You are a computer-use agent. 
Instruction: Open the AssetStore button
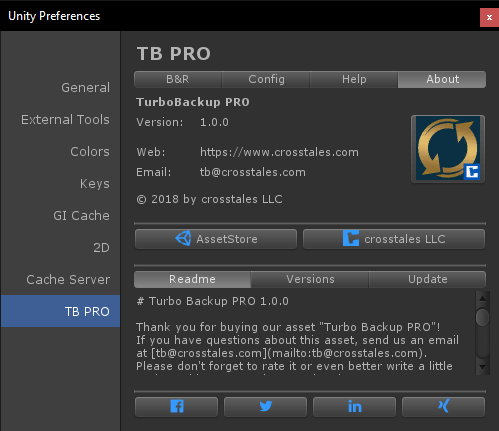click(216, 239)
